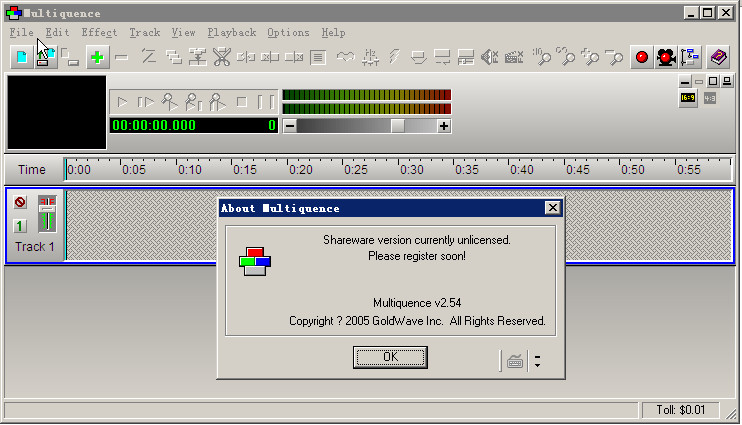Screen dimensions: 742x425
Task: Click the green plus Add track icon
Action: [97, 57]
